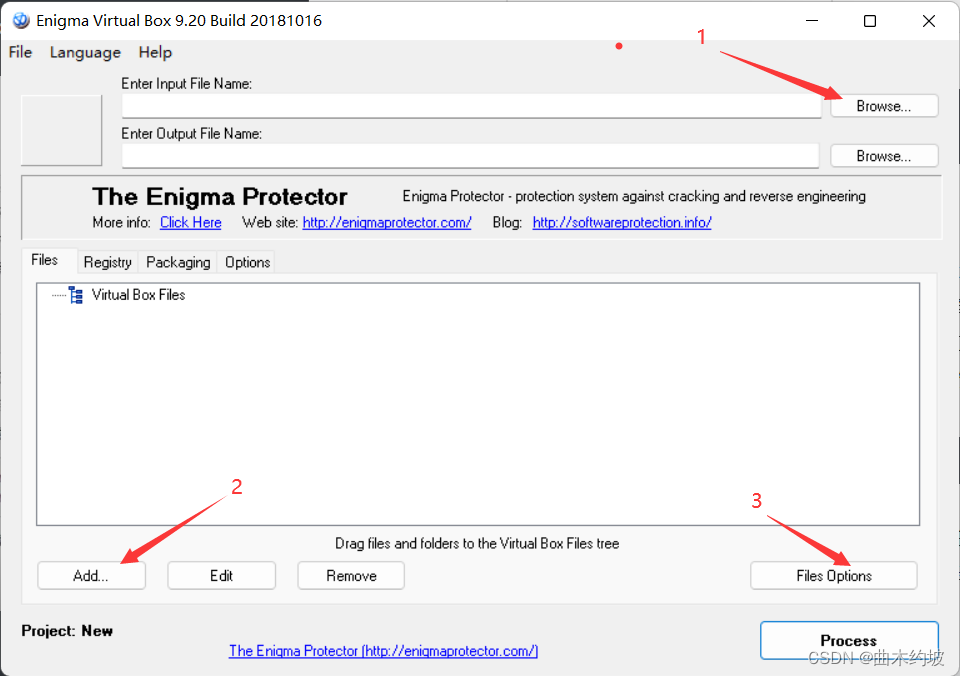This screenshot has width=960, height=676.
Task: Open the Language menu
Action: (x=85, y=53)
